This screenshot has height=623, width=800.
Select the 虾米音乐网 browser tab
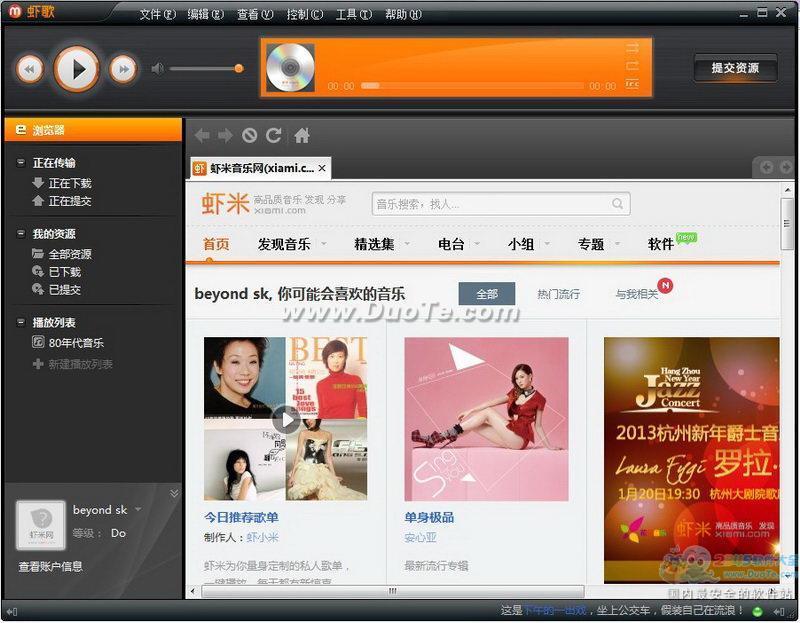tap(260, 168)
